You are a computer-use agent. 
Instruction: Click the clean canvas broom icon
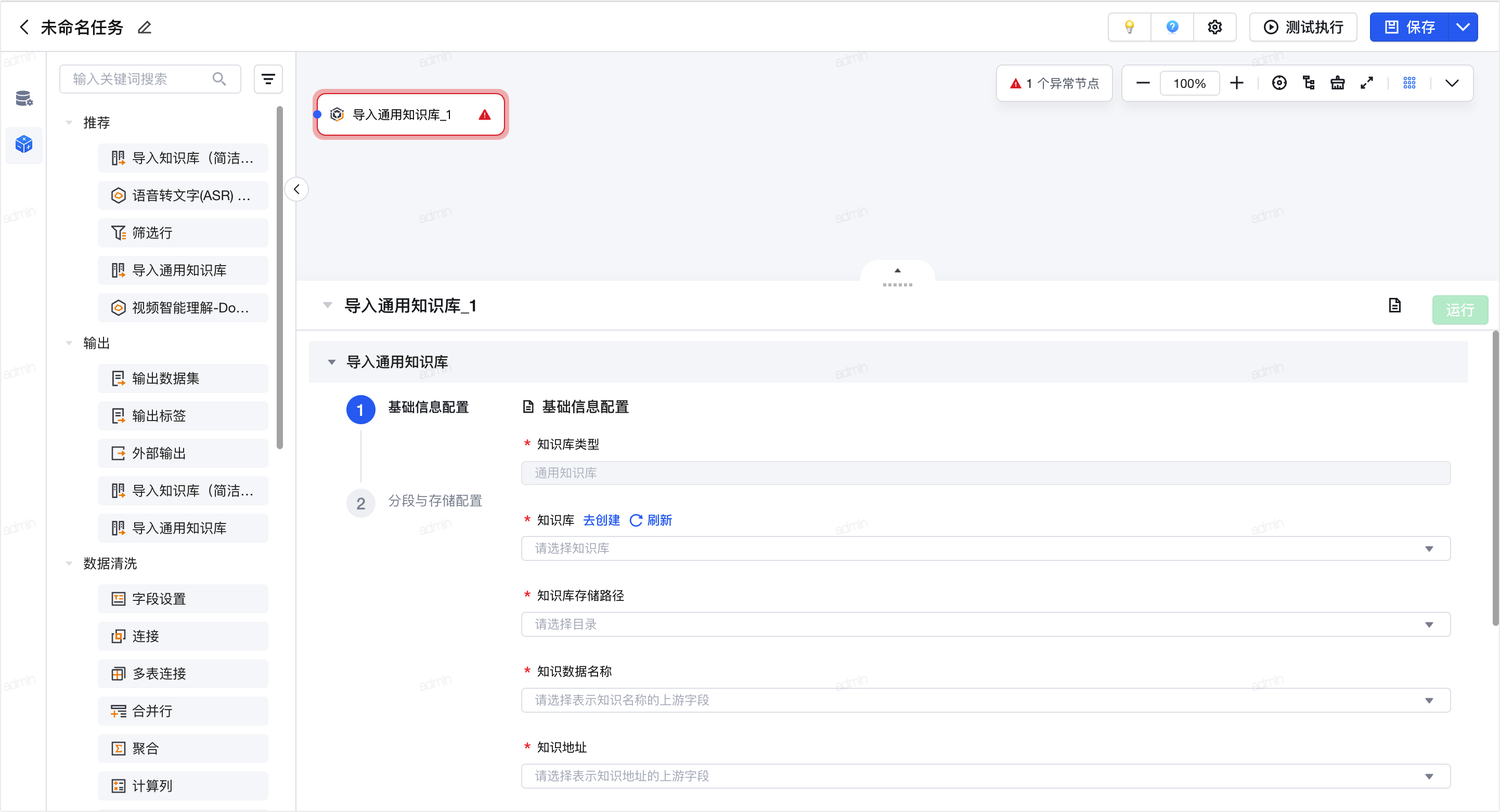click(1338, 83)
